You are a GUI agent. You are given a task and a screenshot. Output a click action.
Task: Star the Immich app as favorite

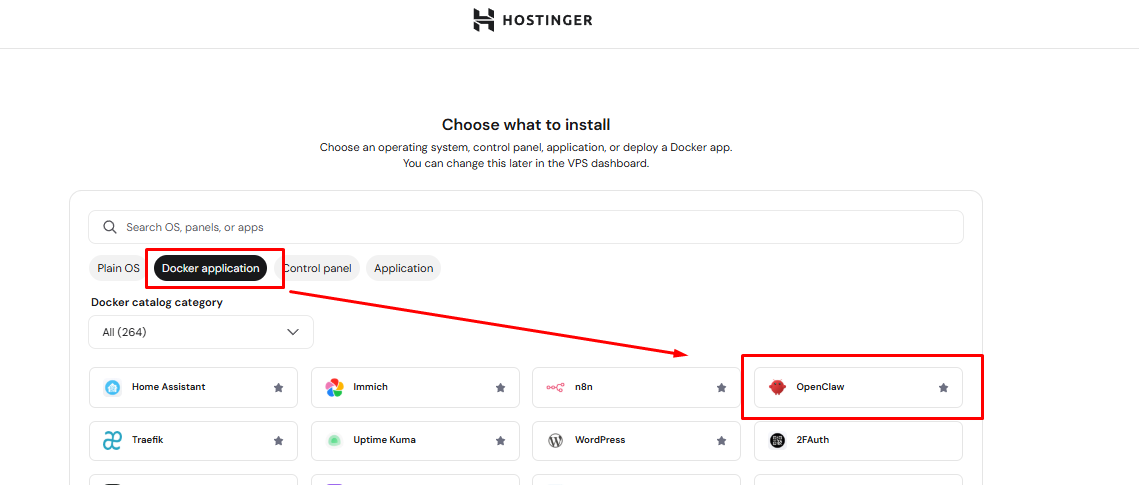(500, 388)
